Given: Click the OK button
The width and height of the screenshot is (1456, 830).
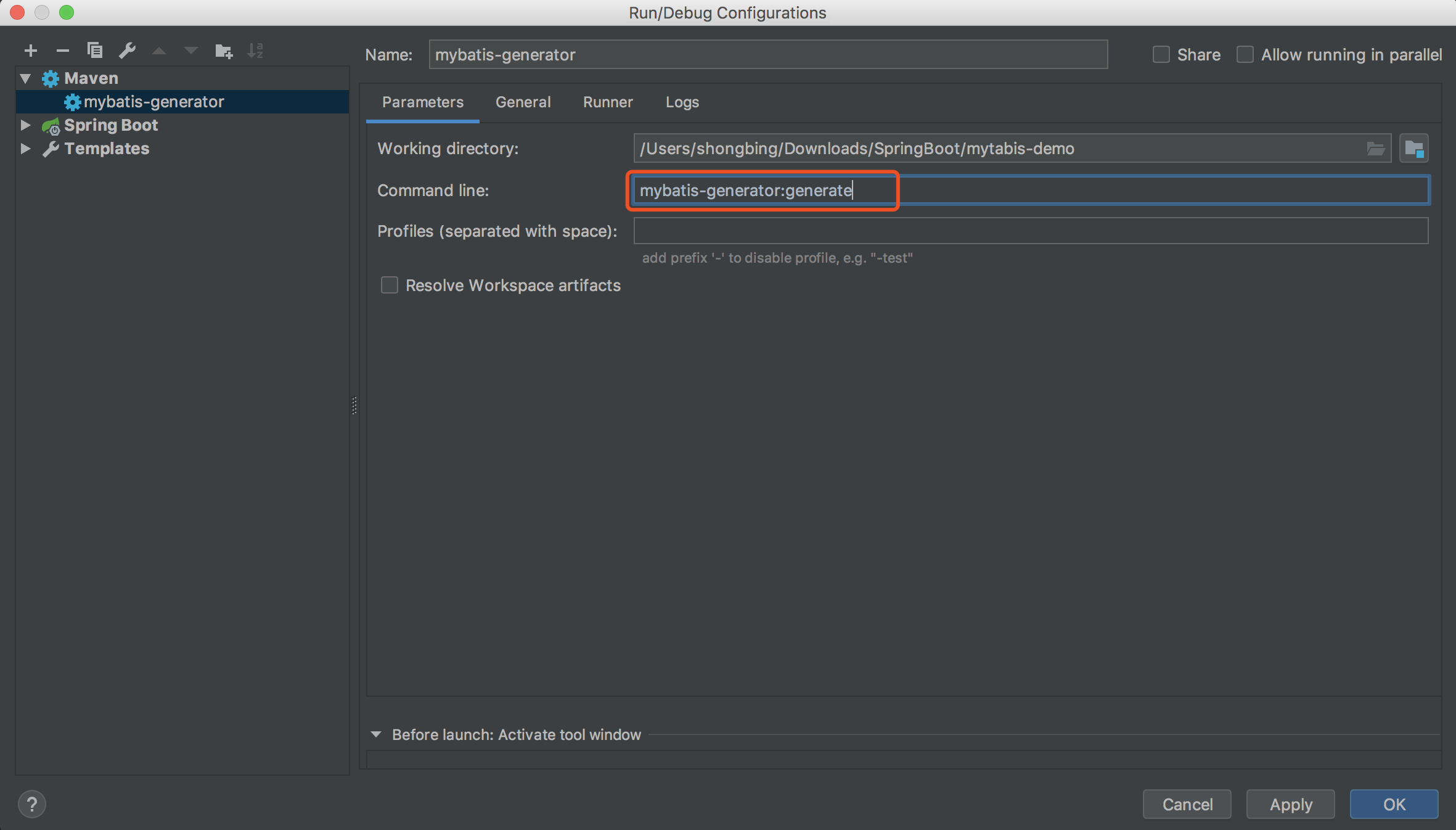Looking at the screenshot, I should tap(1394, 804).
